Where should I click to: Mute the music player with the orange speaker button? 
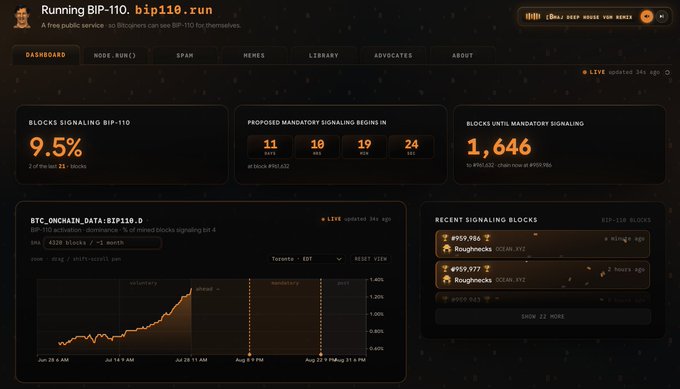(646, 16)
